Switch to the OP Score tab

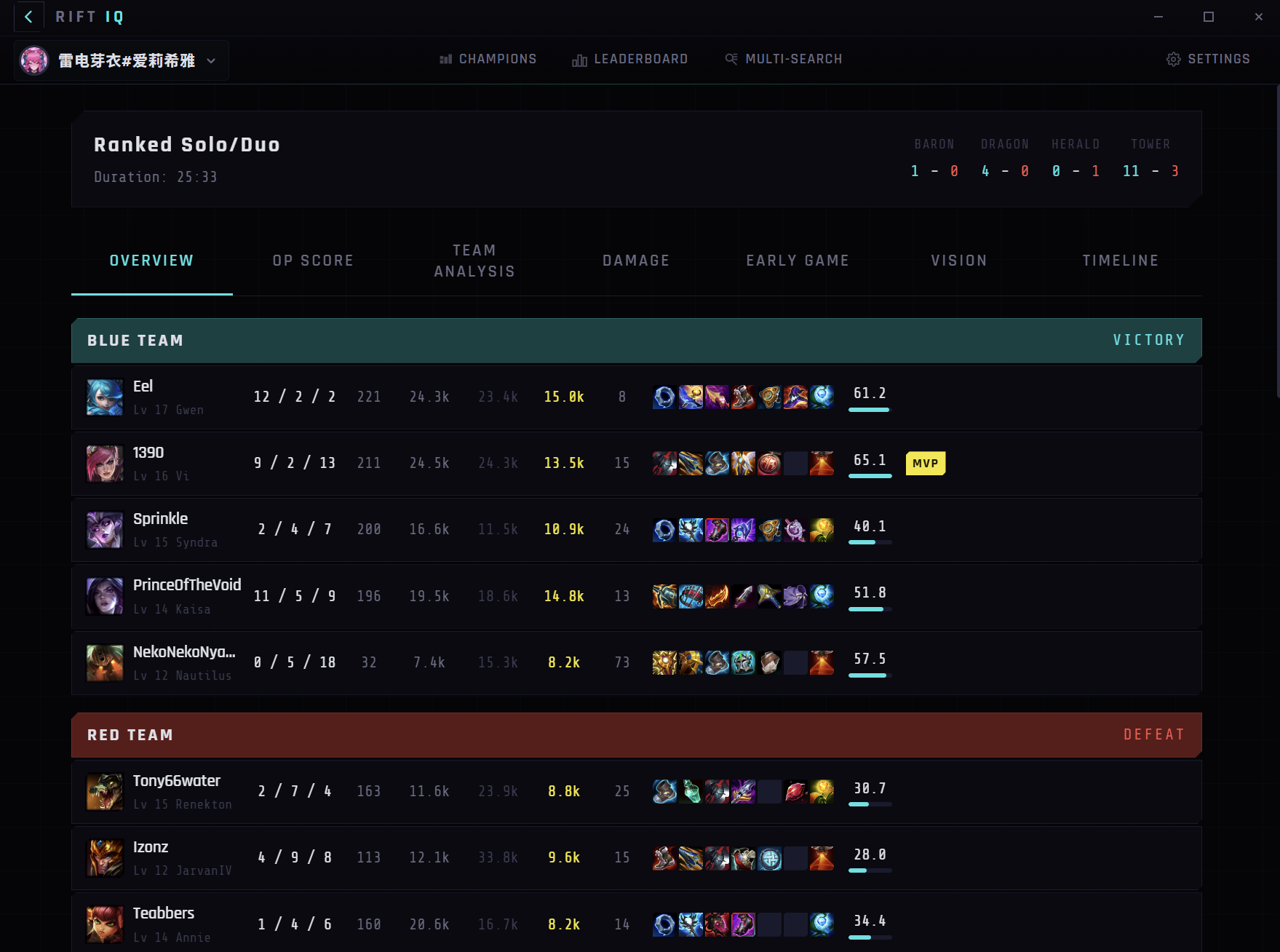312,261
